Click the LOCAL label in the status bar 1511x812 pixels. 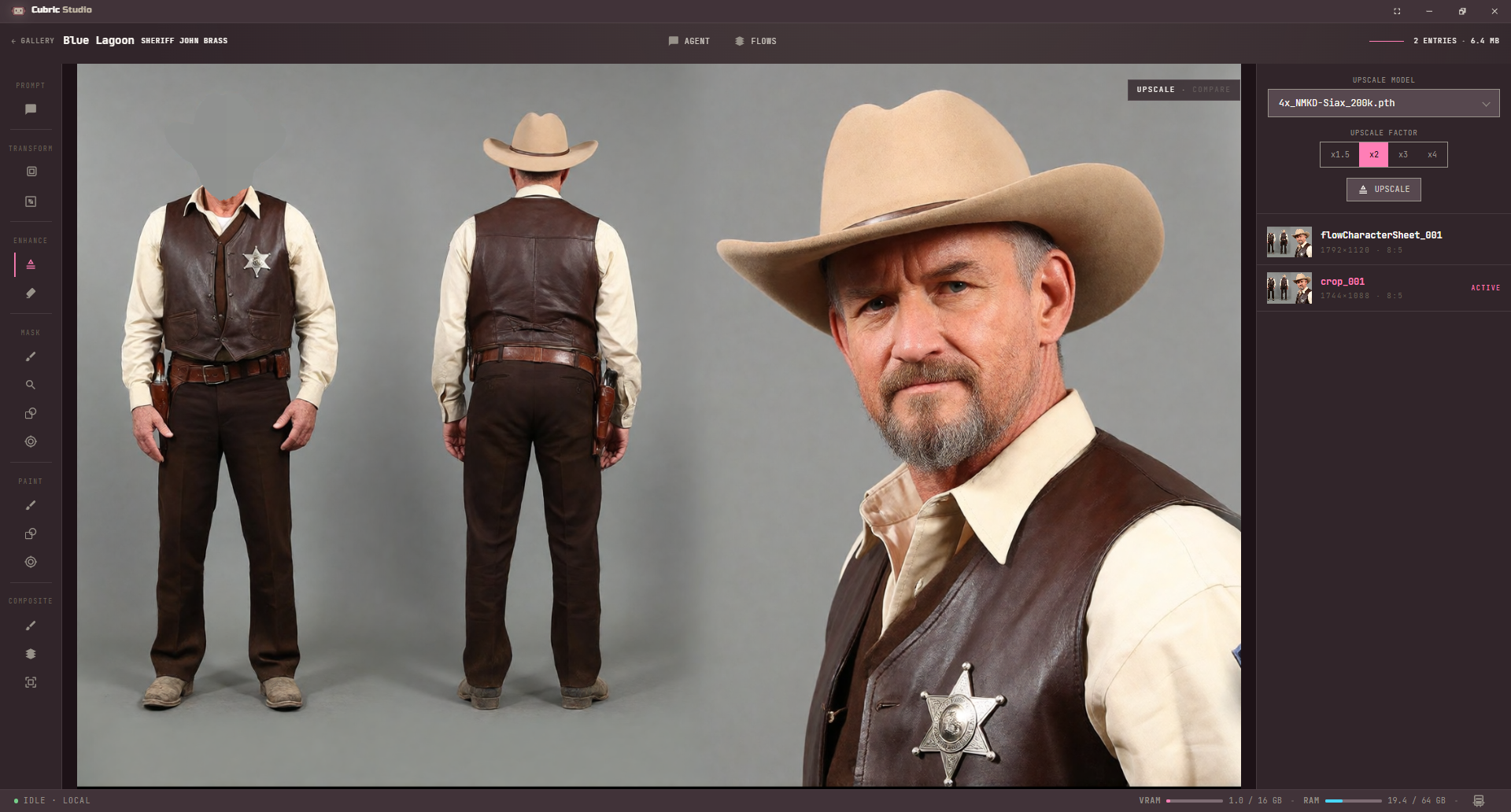(x=76, y=801)
